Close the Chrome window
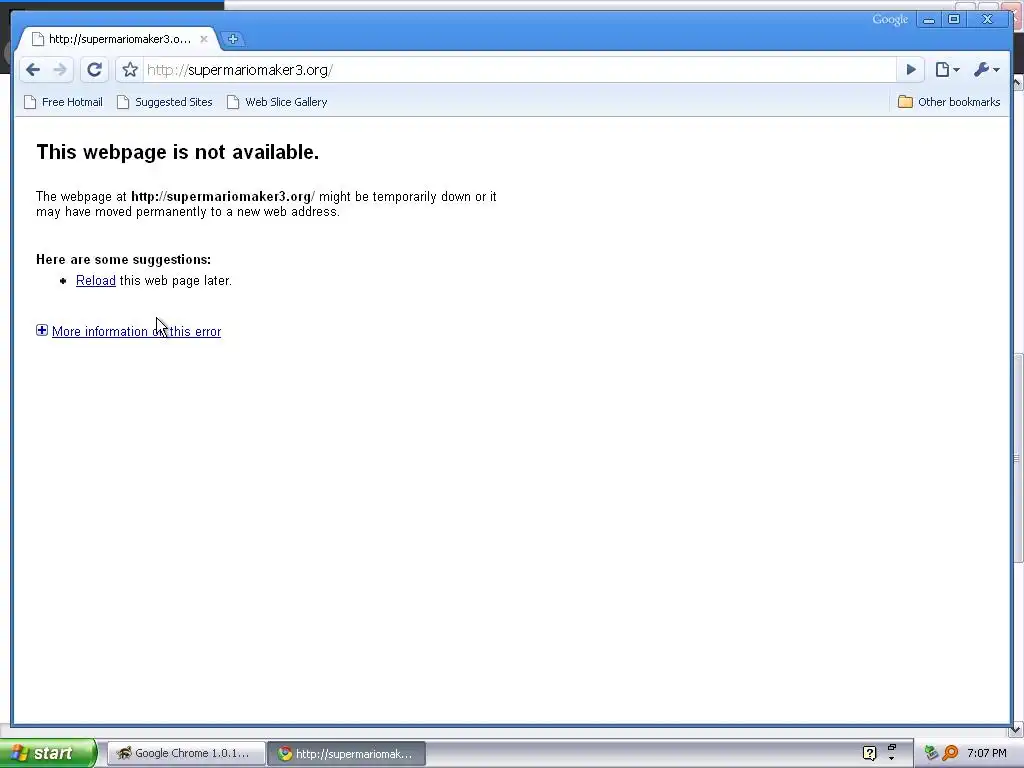The height and width of the screenshot is (768, 1024). (x=987, y=20)
